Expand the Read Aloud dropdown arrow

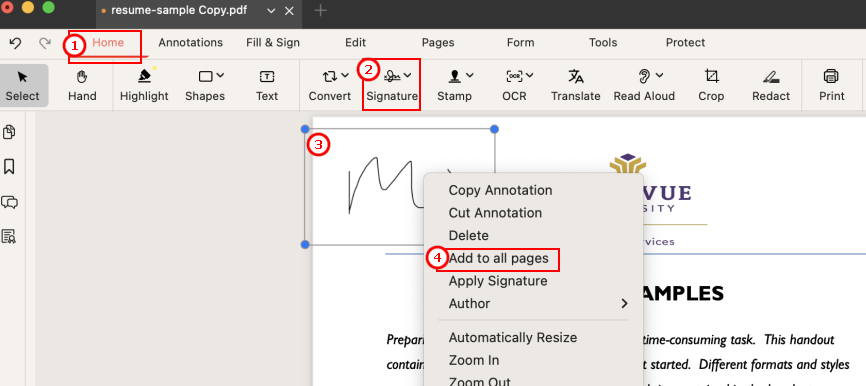pos(659,76)
